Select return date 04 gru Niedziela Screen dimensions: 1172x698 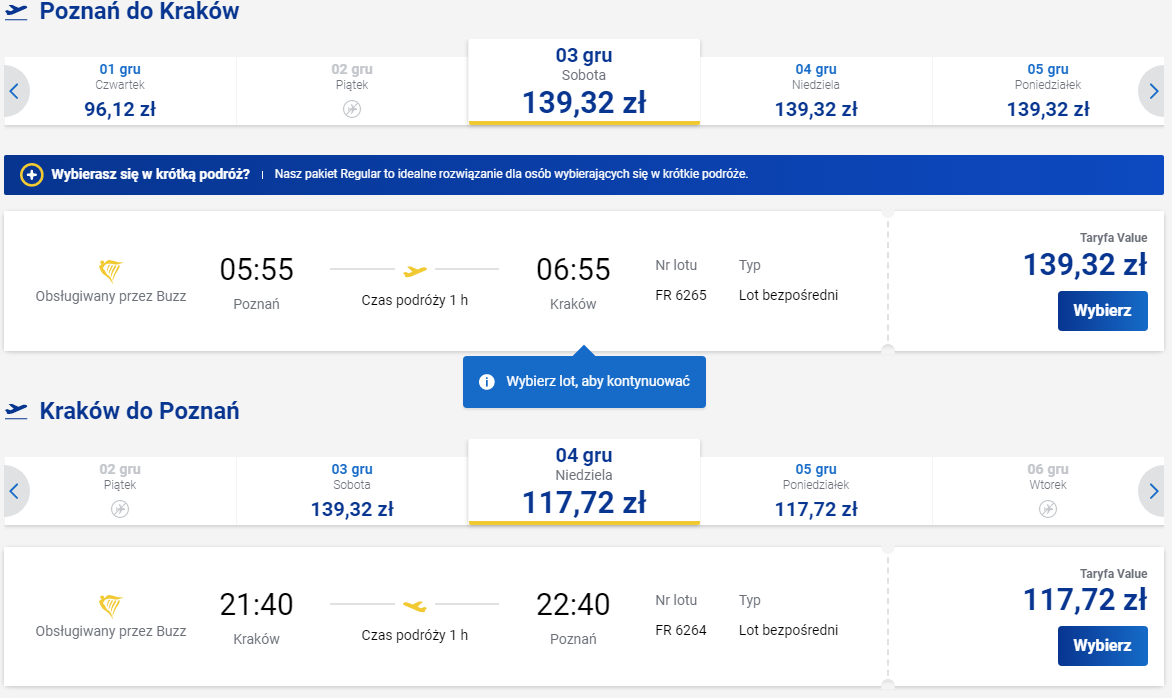click(x=584, y=482)
